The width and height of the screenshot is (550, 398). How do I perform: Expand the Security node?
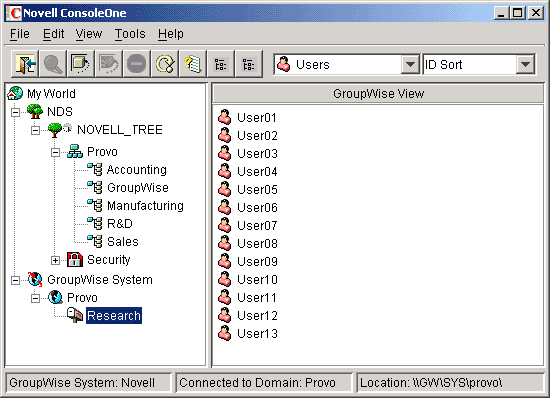pos(55,260)
